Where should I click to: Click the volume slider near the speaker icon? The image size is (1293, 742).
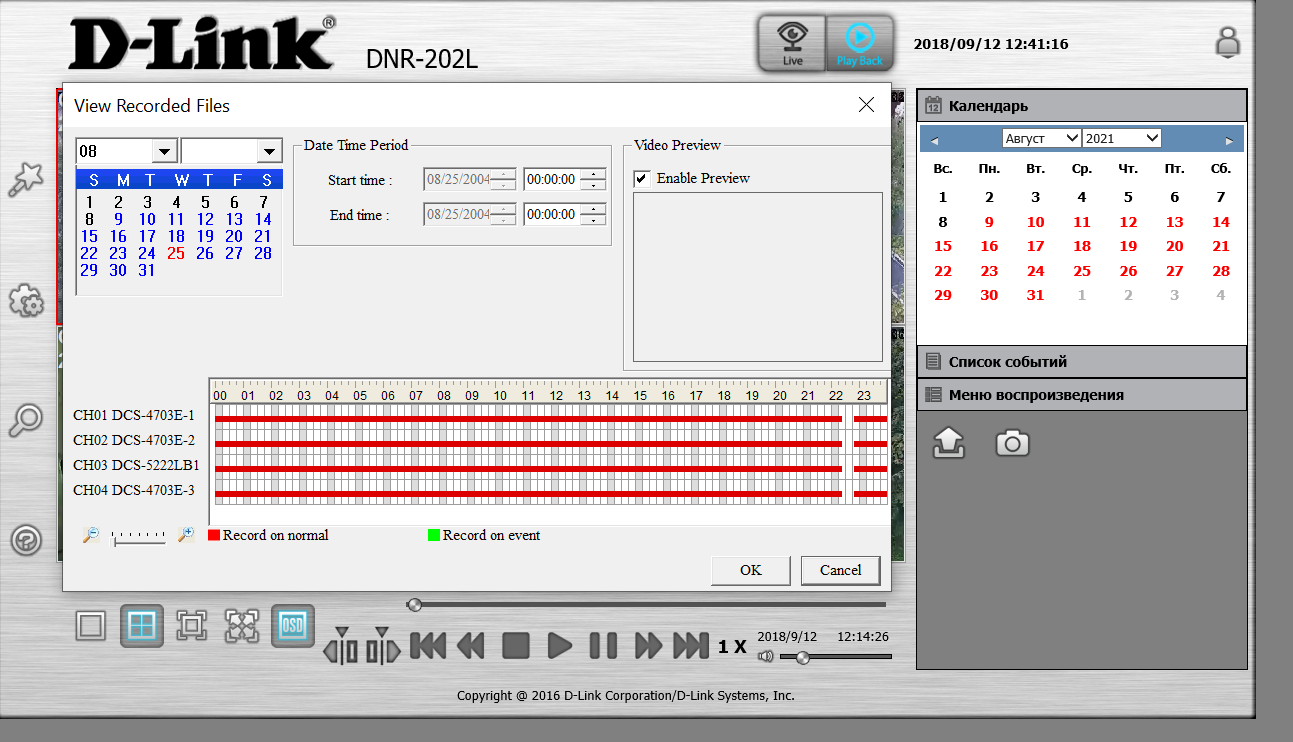[835, 657]
